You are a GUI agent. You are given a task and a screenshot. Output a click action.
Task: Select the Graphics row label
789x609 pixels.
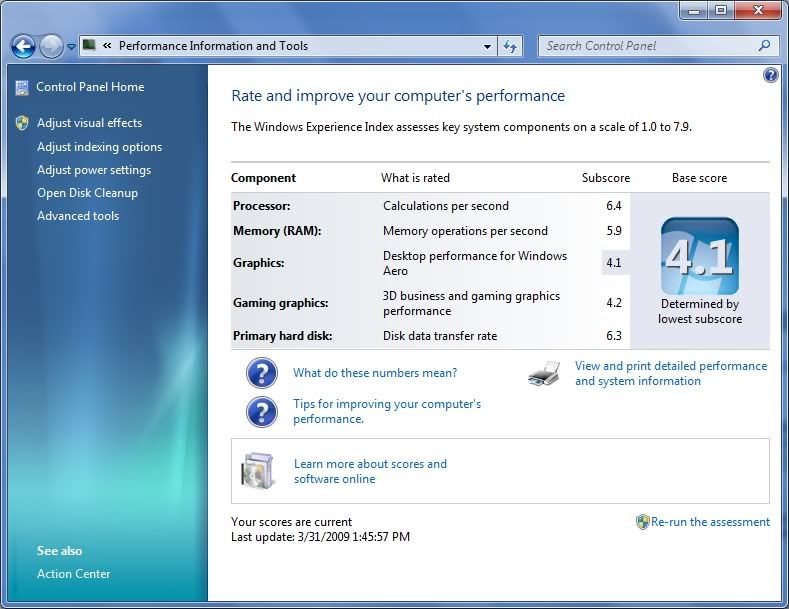[x=259, y=263]
